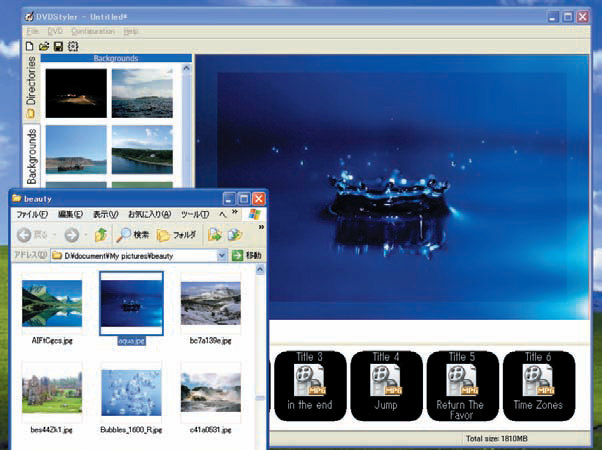Open the ファイル(F) menu in beauty window

point(32,214)
